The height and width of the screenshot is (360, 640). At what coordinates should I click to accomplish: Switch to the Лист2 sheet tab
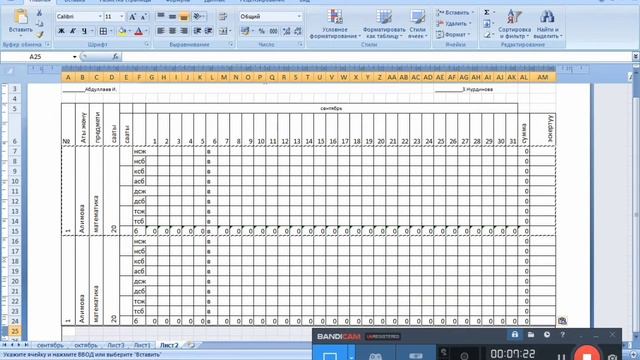point(169,345)
